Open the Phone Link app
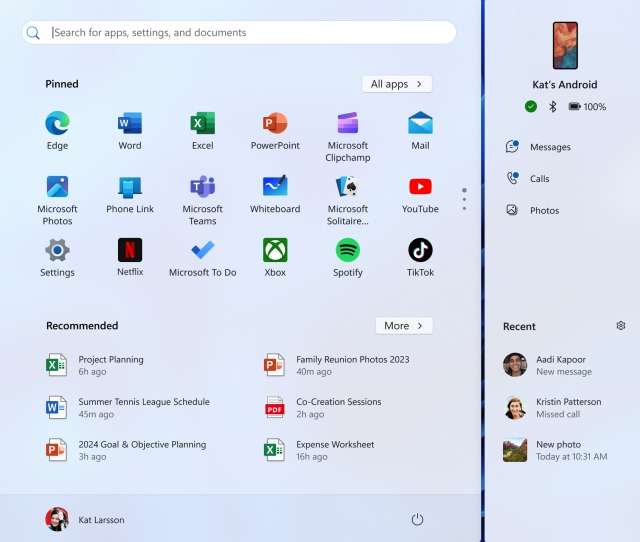The height and width of the screenshot is (542, 640). point(130,195)
